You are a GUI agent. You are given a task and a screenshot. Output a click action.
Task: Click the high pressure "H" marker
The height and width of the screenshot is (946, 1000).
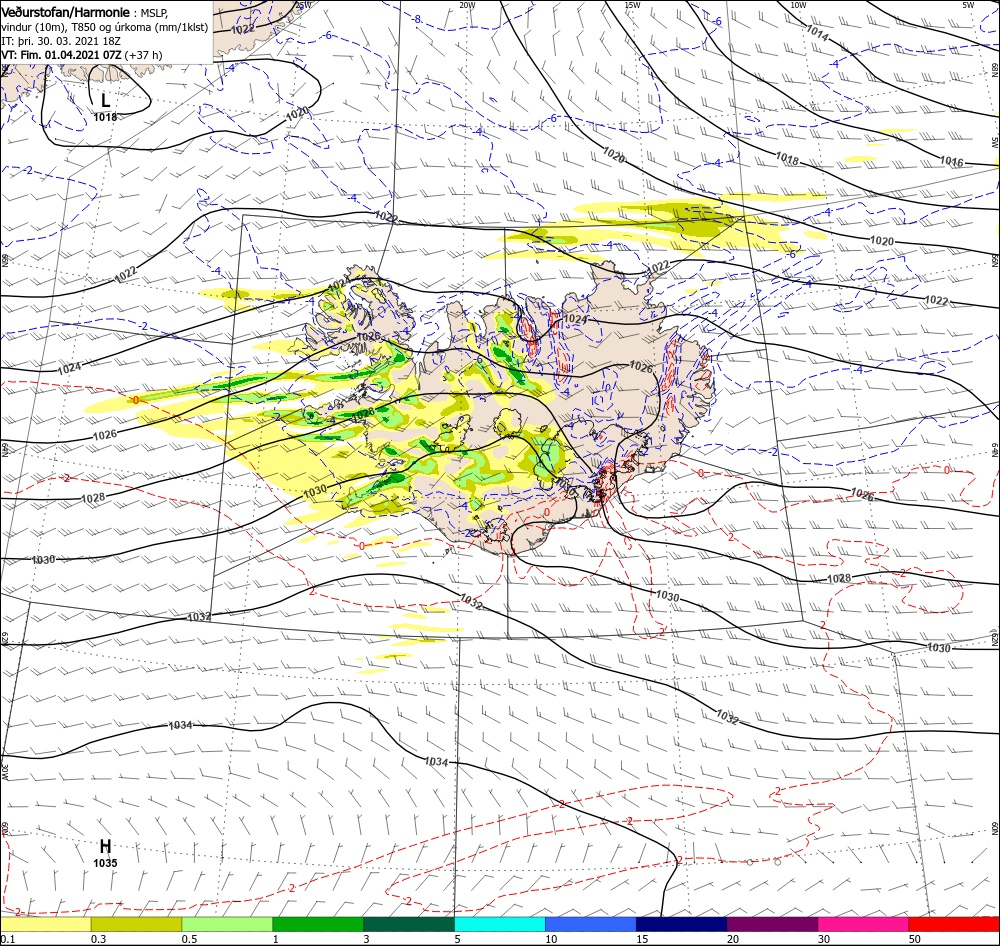tap(105, 846)
